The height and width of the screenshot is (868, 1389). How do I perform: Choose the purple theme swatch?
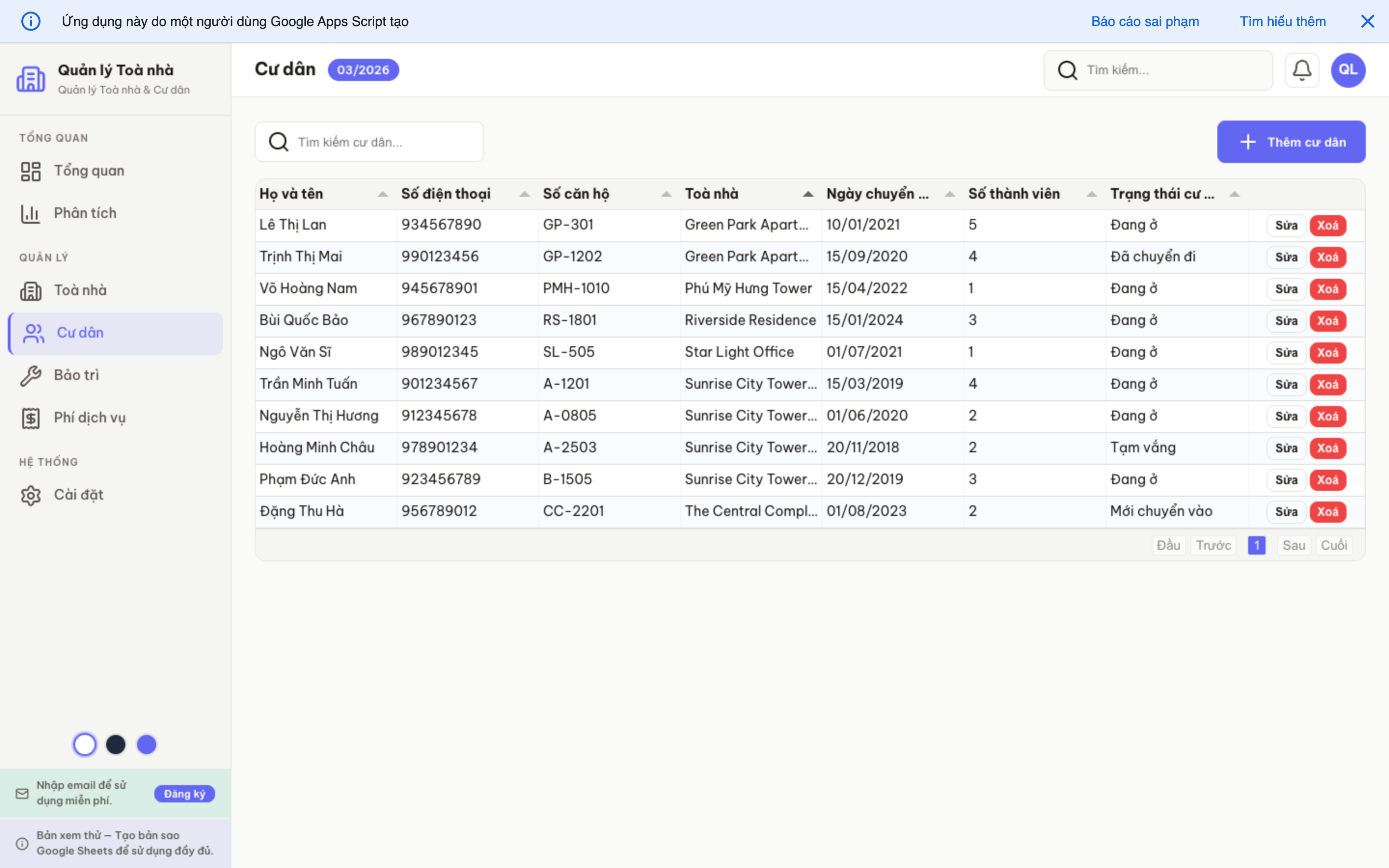click(x=146, y=745)
